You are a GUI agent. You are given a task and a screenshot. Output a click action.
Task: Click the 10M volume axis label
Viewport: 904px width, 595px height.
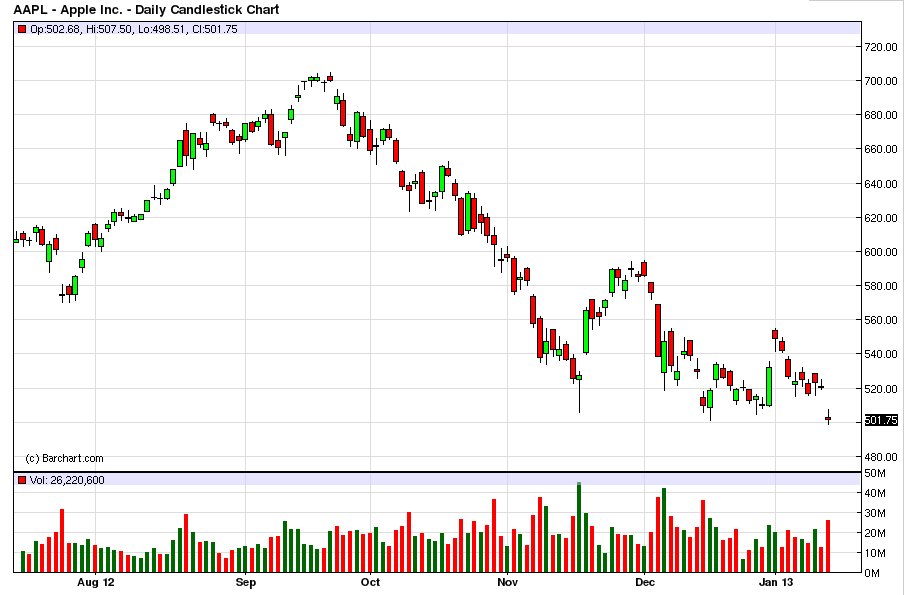pos(875,553)
